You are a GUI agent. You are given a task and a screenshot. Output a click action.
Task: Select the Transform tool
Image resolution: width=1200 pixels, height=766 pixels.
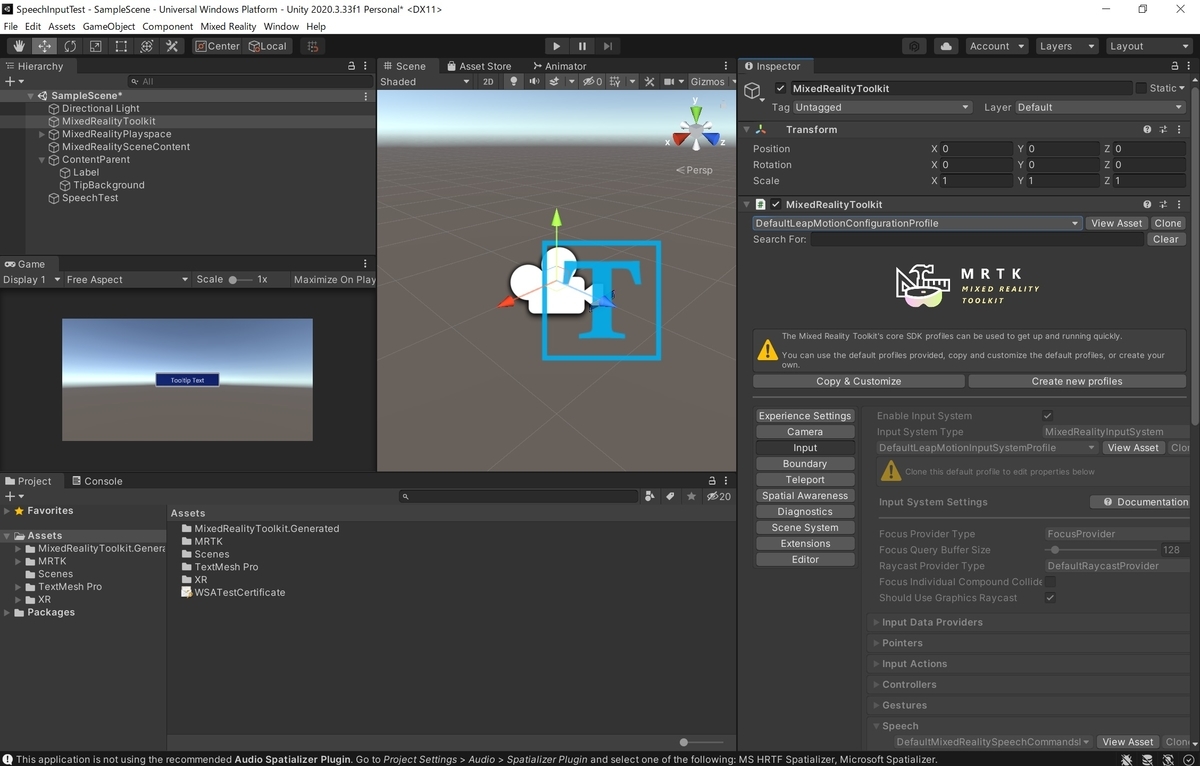(x=146, y=46)
